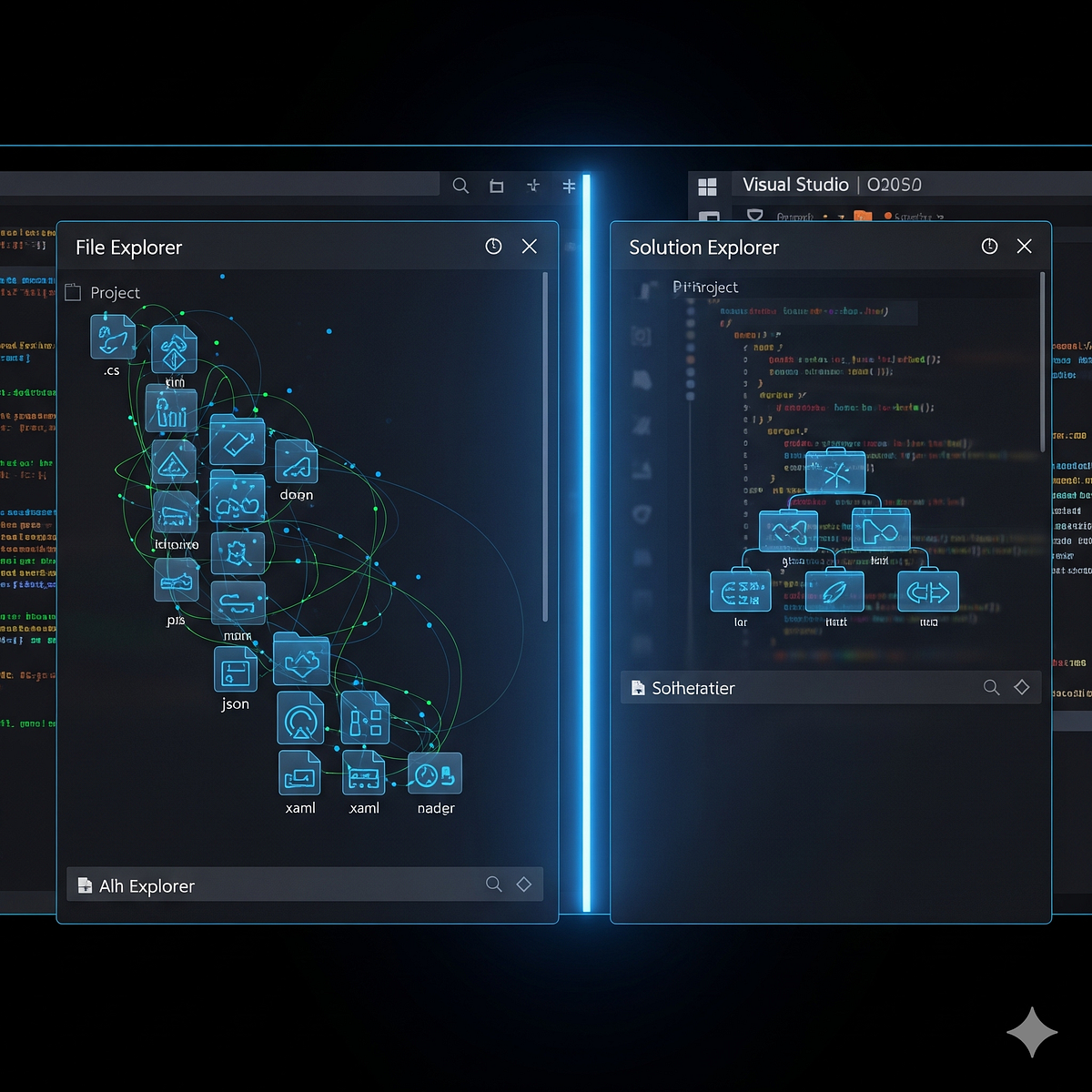Click the Alh Explorer label
This screenshot has height=1092, width=1092.
pyautogui.click(x=147, y=885)
